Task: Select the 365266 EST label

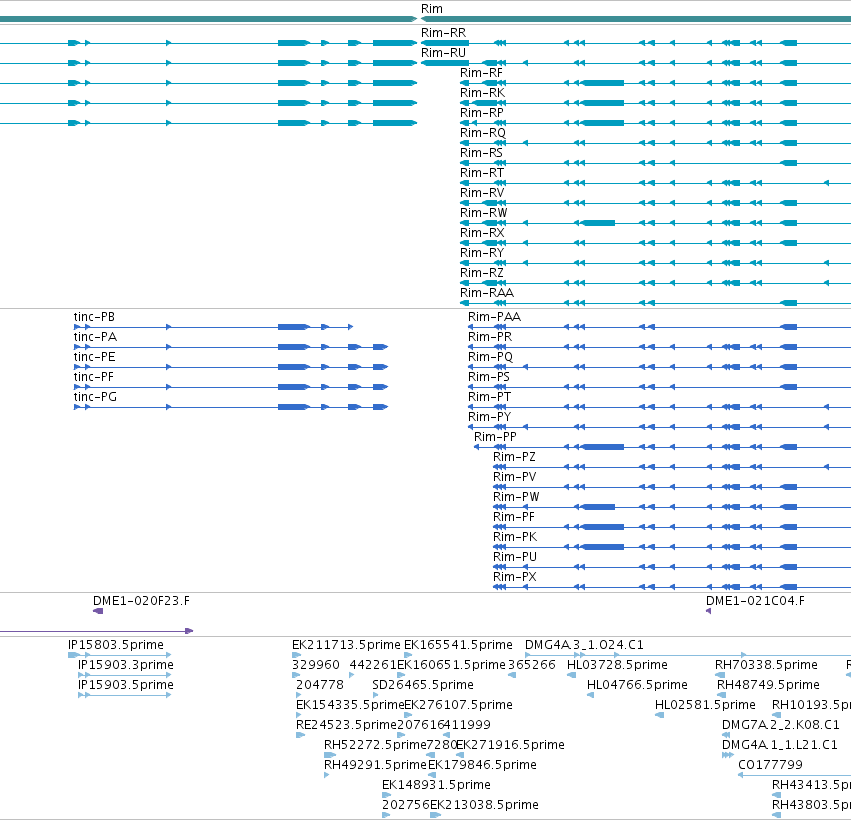Action: pyautogui.click(x=532, y=665)
